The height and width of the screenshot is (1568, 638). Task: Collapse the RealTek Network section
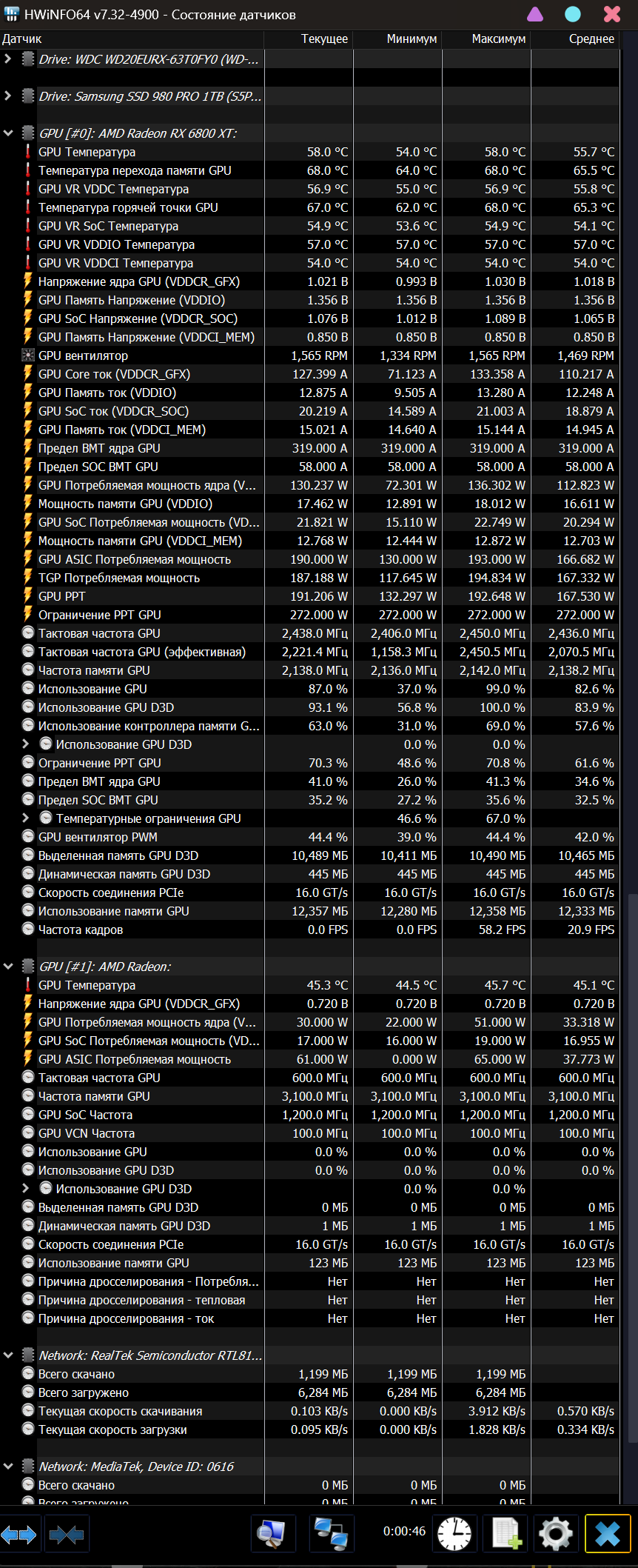point(8,1355)
